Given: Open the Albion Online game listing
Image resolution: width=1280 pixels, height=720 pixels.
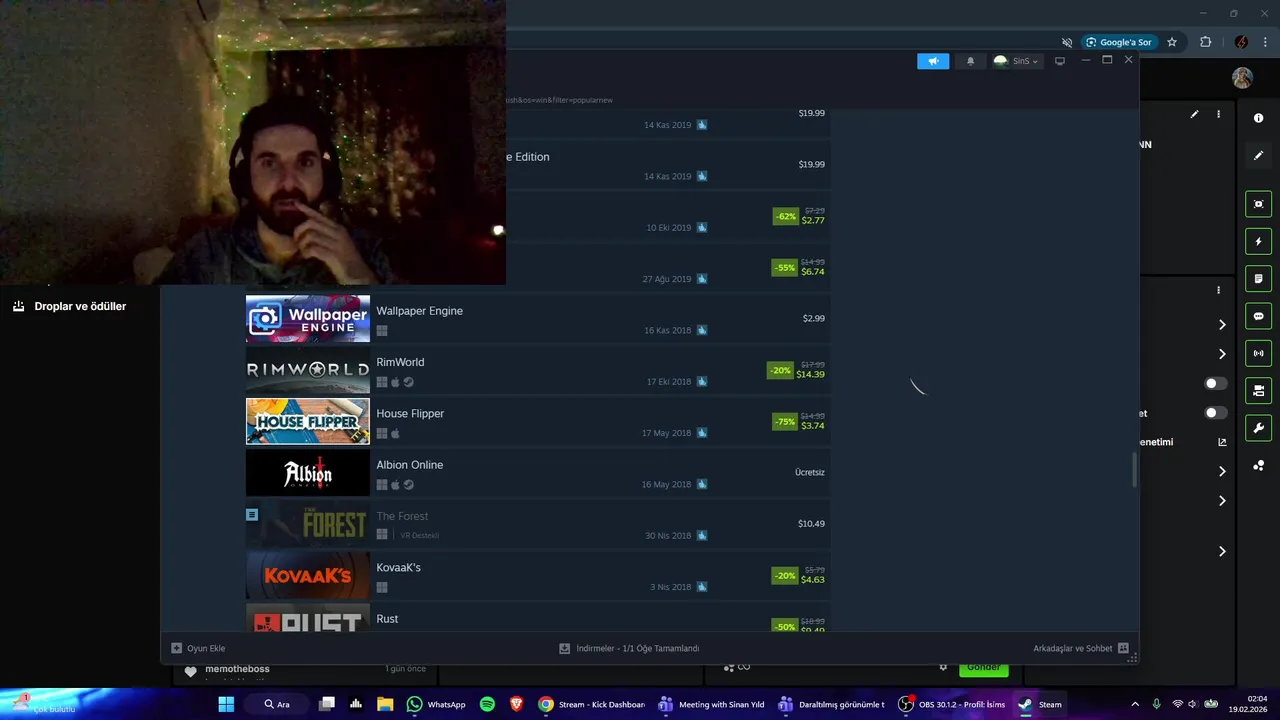Looking at the screenshot, I should click(x=538, y=473).
